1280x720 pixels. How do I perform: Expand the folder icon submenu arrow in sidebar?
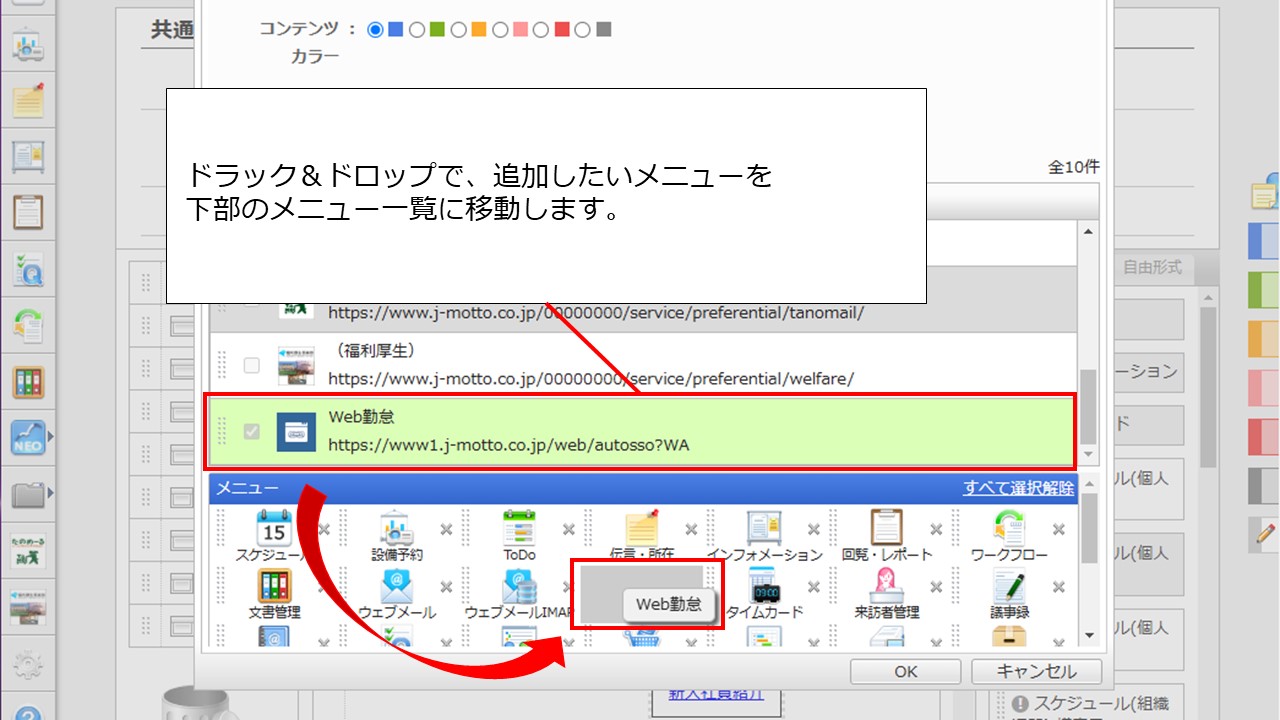pyautogui.click(x=50, y=492)
